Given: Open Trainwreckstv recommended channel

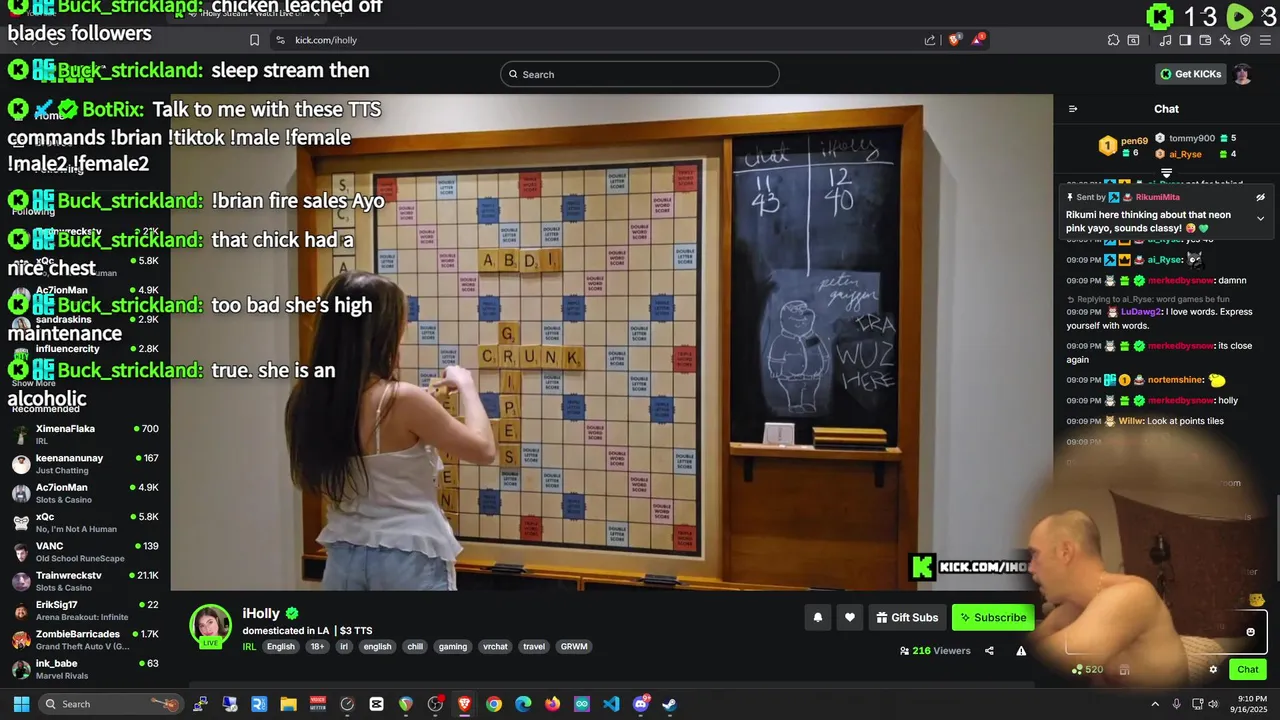Looking at the screenshot, I should [85, 581].
